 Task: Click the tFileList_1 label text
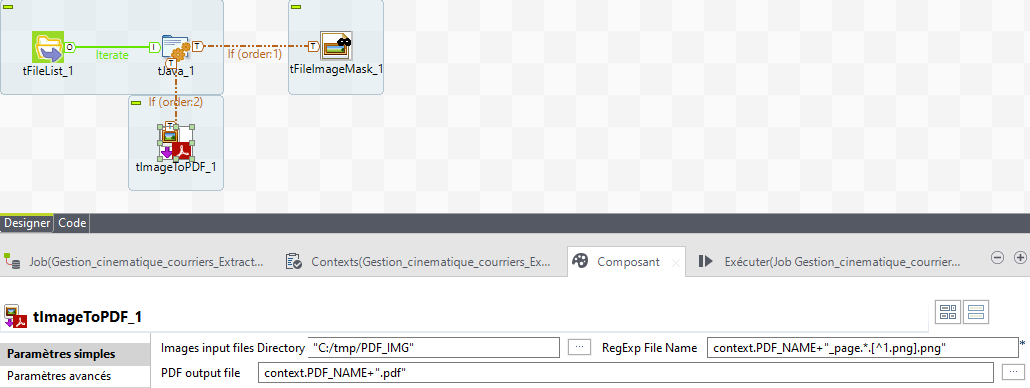(47, 70)
